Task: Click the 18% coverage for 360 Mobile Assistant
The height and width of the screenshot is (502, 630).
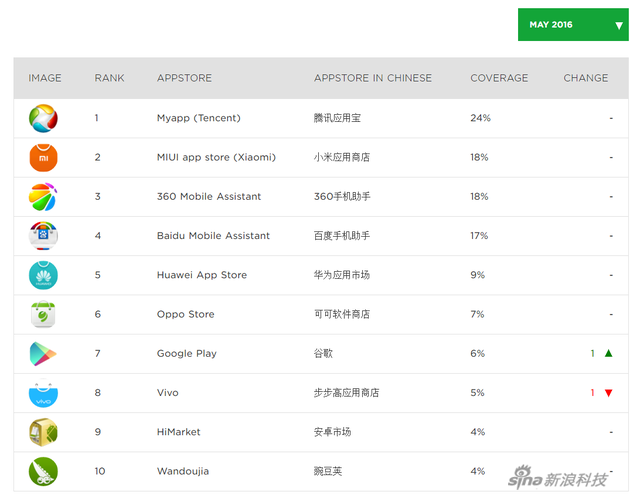Action: tap(479, 197)
